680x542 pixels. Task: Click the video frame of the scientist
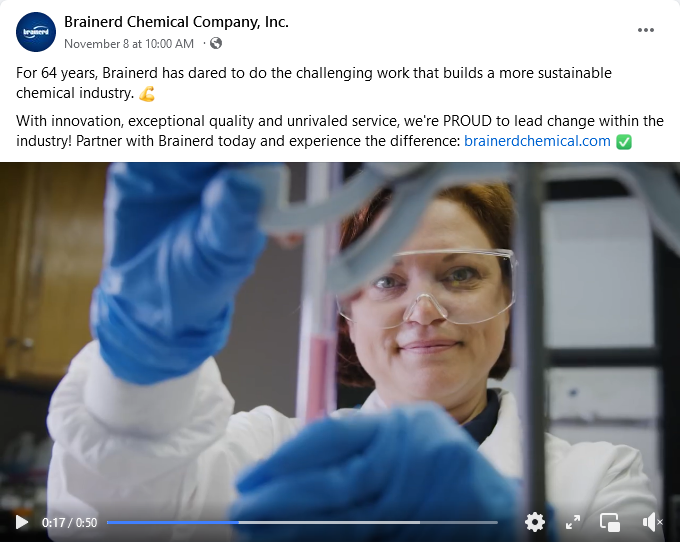pyautogui.click(x=340, y=338)
